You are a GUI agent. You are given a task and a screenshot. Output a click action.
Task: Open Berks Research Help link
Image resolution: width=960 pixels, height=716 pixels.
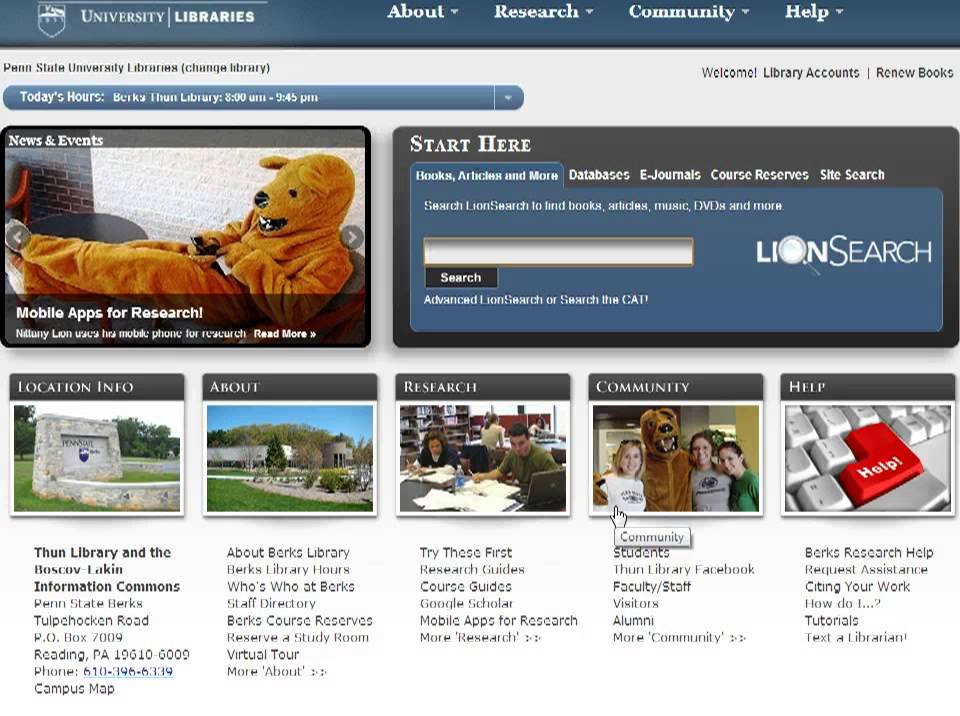869,552
